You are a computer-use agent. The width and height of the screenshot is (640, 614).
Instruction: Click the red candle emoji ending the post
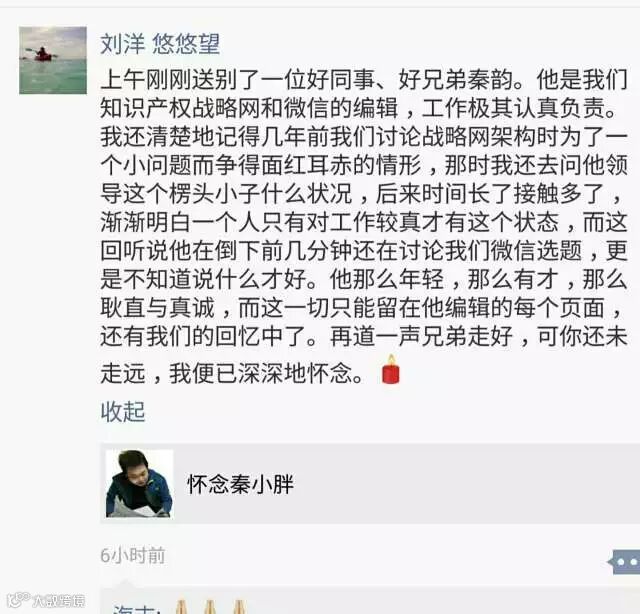point(391,370)
